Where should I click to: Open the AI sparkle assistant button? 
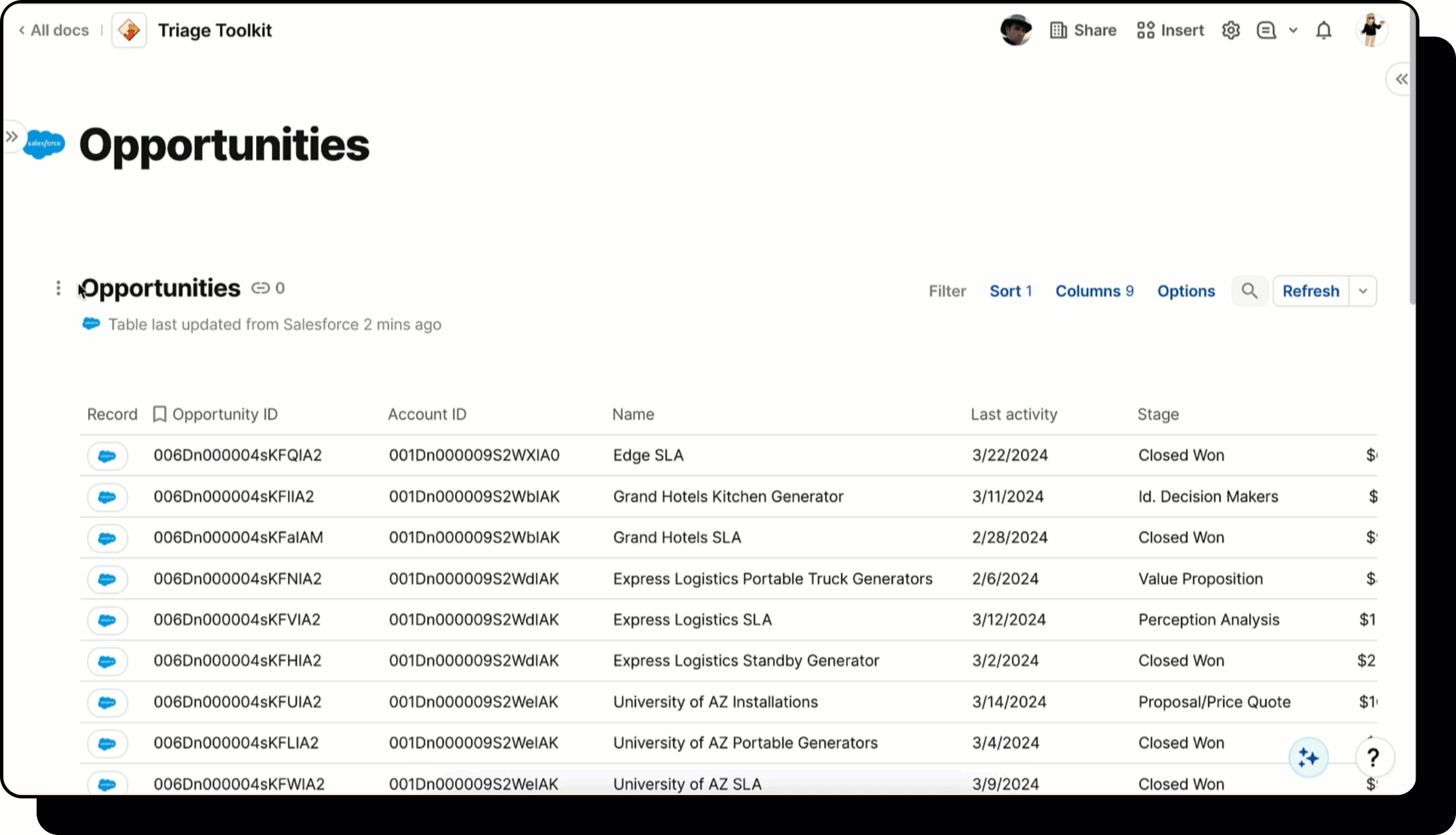coord(1308,758)
